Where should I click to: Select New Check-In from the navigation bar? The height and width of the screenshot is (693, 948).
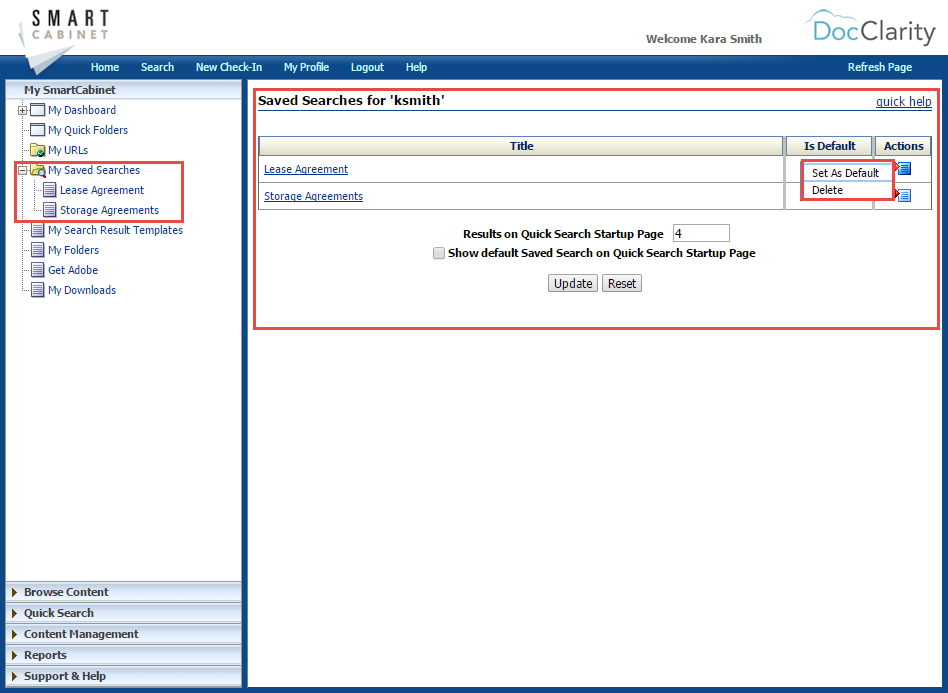point(228,67)
